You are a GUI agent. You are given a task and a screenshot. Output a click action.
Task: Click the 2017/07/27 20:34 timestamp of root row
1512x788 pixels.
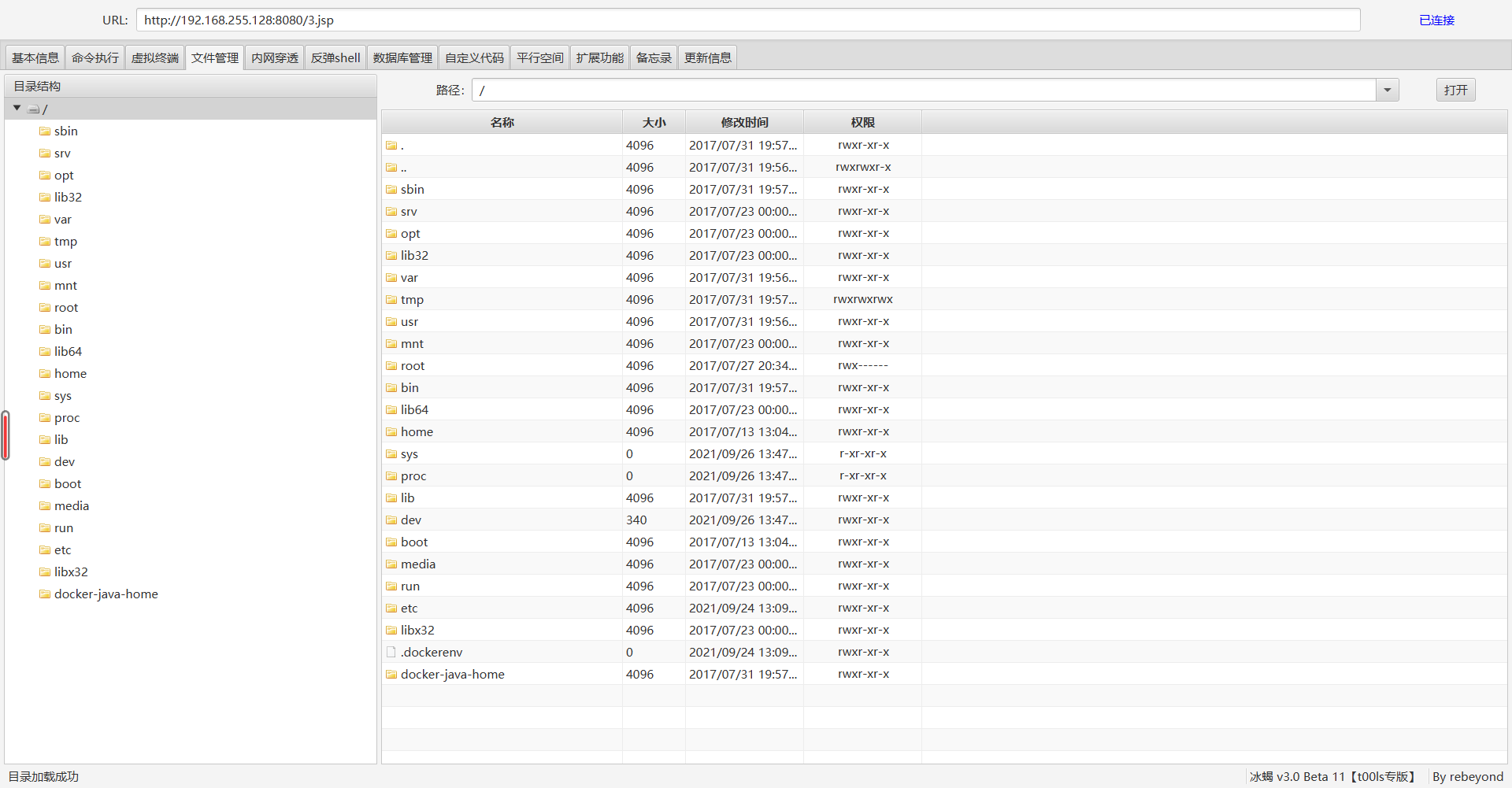743,366
